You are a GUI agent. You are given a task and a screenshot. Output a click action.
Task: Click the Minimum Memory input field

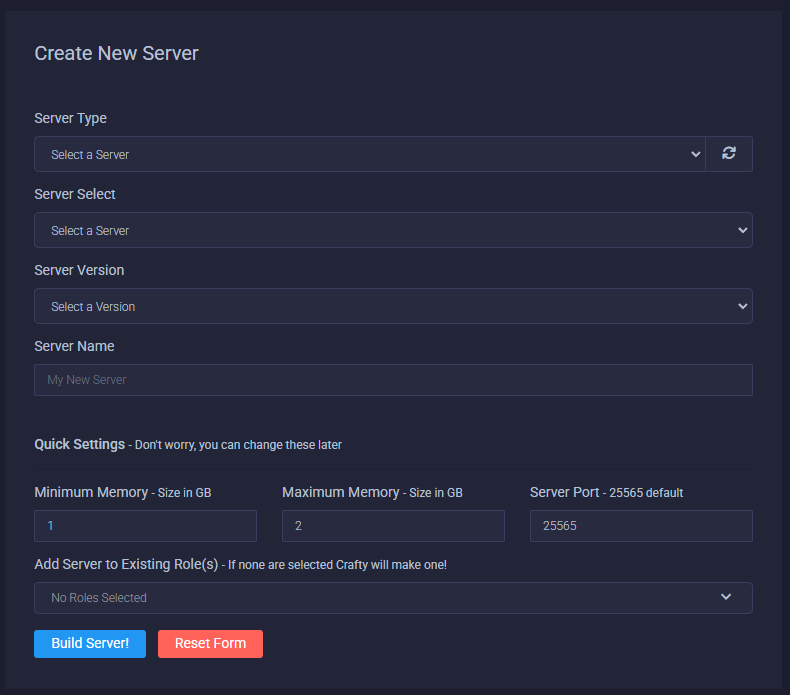tap(145, 526)
